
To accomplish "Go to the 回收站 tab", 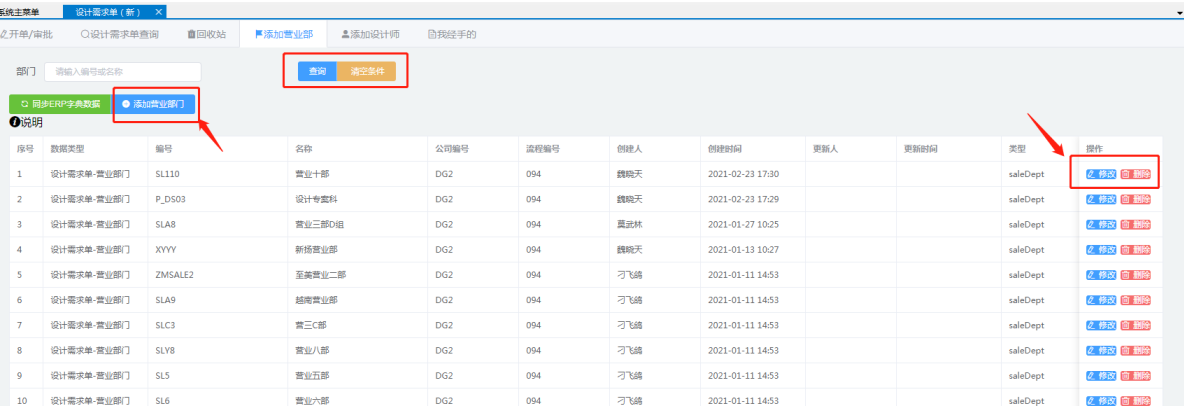I will 206,35.
